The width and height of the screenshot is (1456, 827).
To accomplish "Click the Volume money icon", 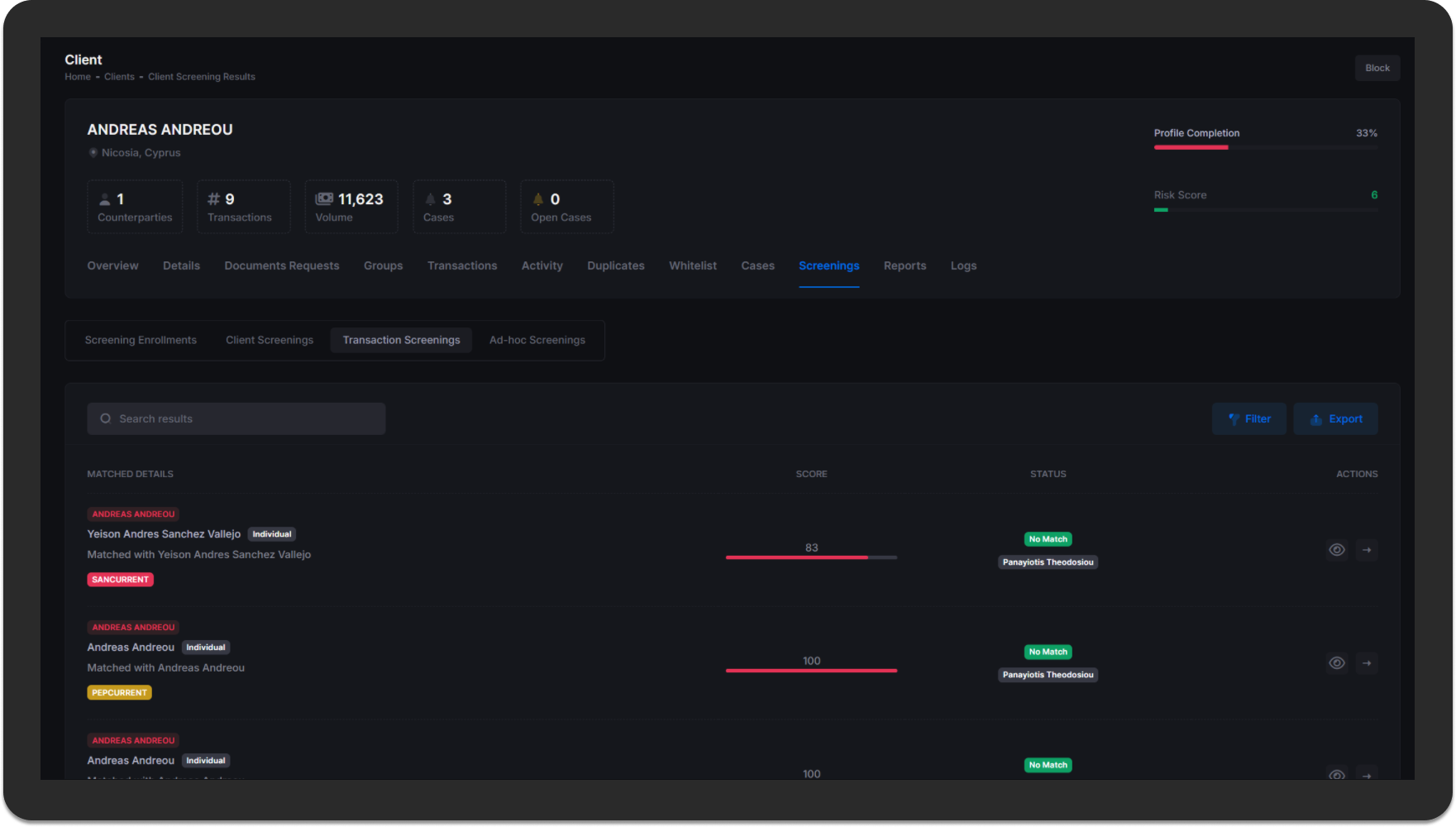I will pos(324,198).
